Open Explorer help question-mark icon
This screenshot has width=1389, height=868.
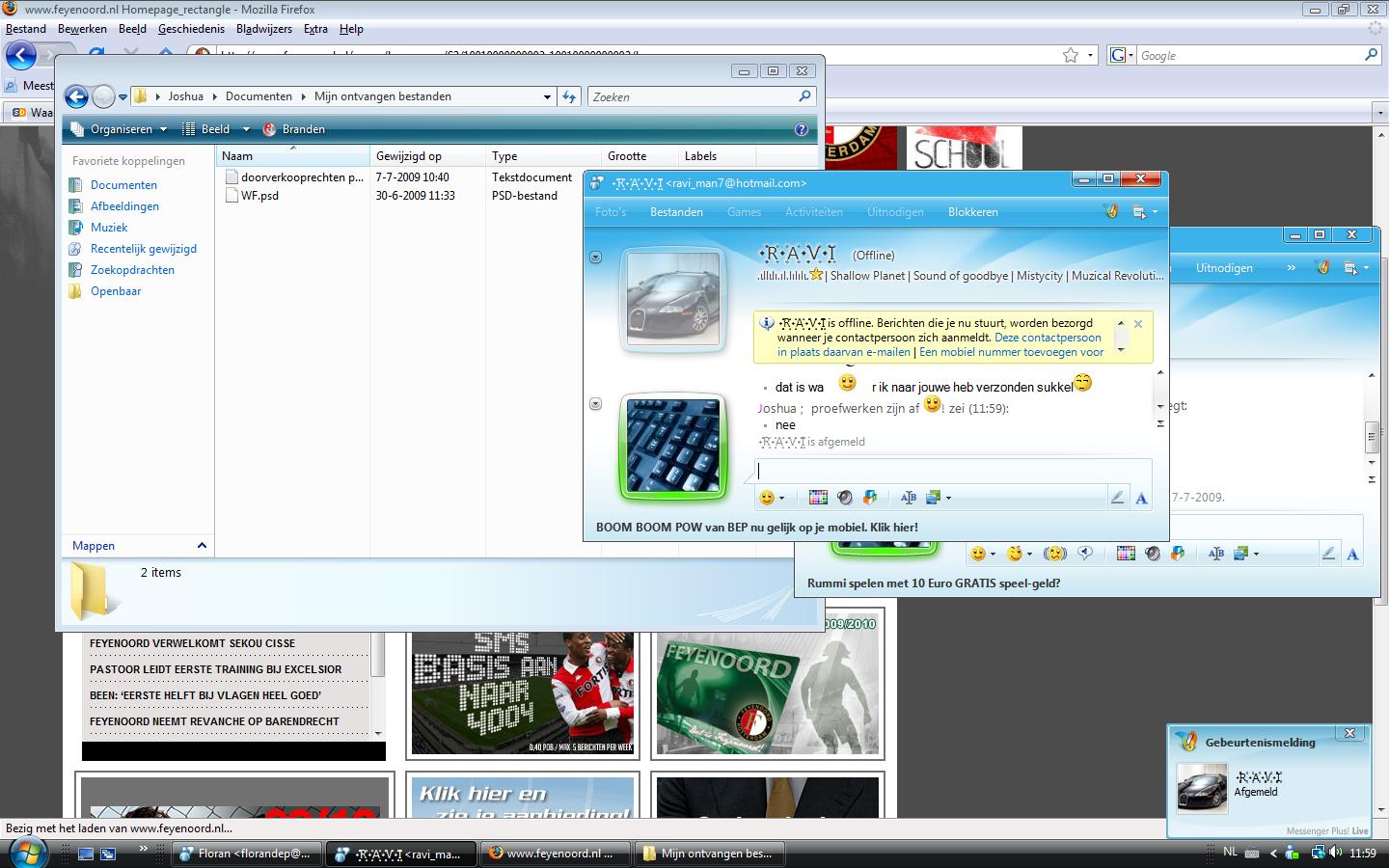click(801, 129)
